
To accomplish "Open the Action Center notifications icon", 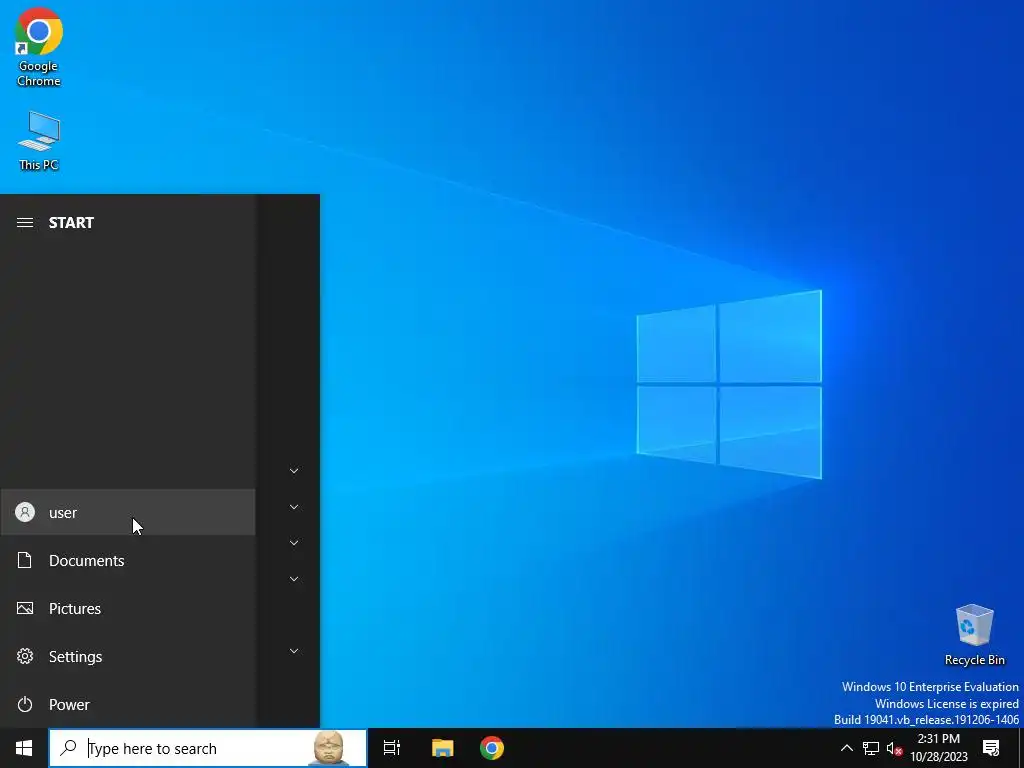I will click(x=991, y=748).
